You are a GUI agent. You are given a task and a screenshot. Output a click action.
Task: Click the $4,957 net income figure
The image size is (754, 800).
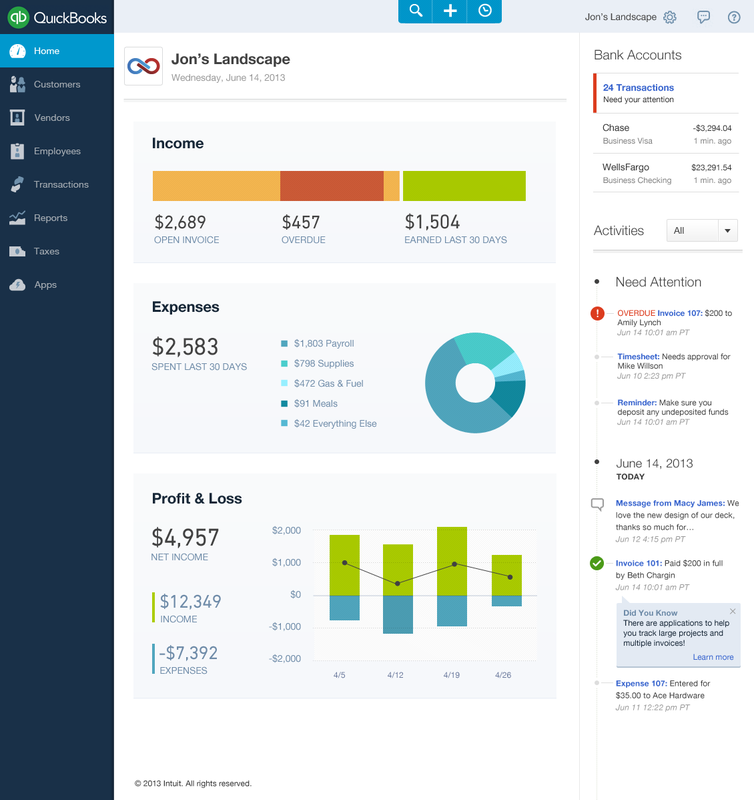pos(185,537)
